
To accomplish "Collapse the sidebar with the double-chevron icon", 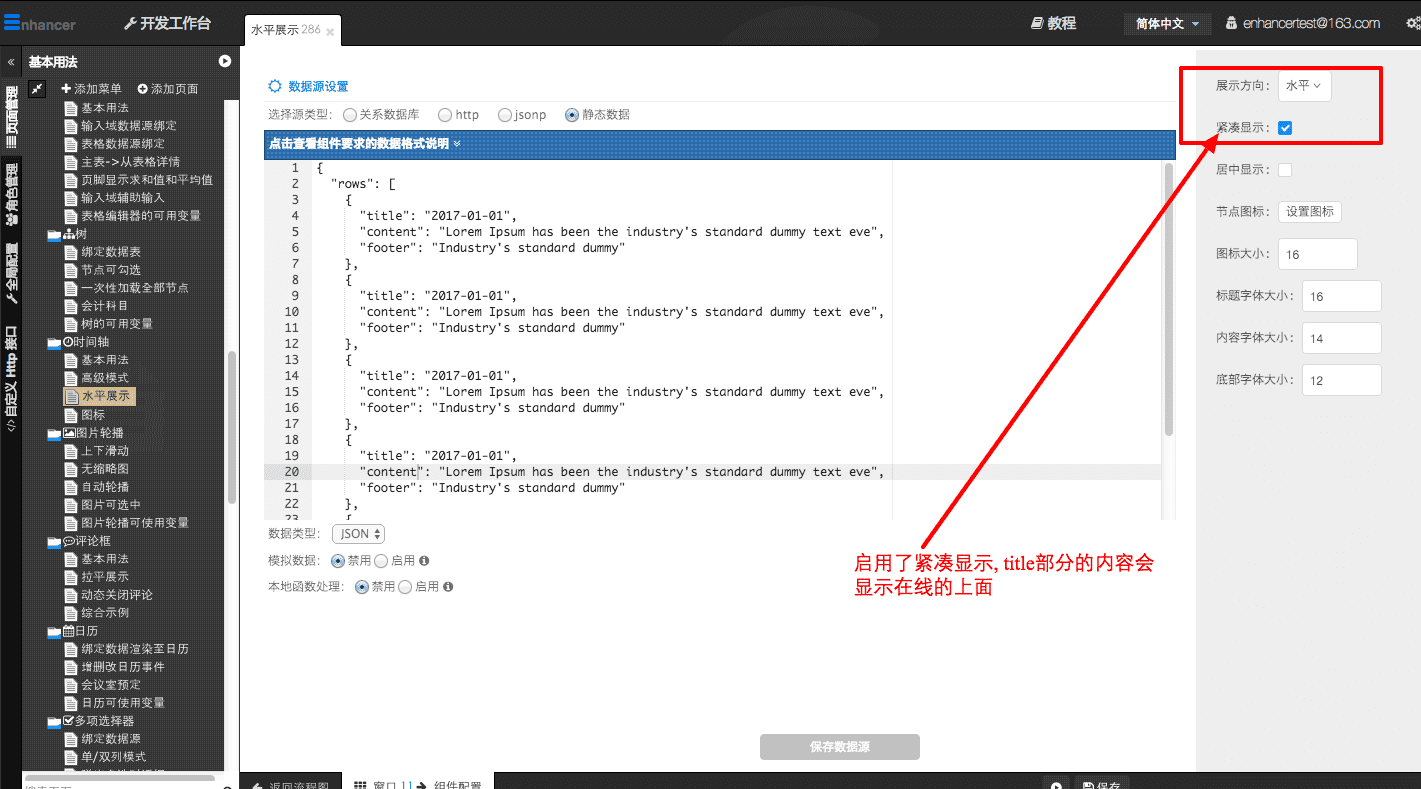I will point(11,62).
